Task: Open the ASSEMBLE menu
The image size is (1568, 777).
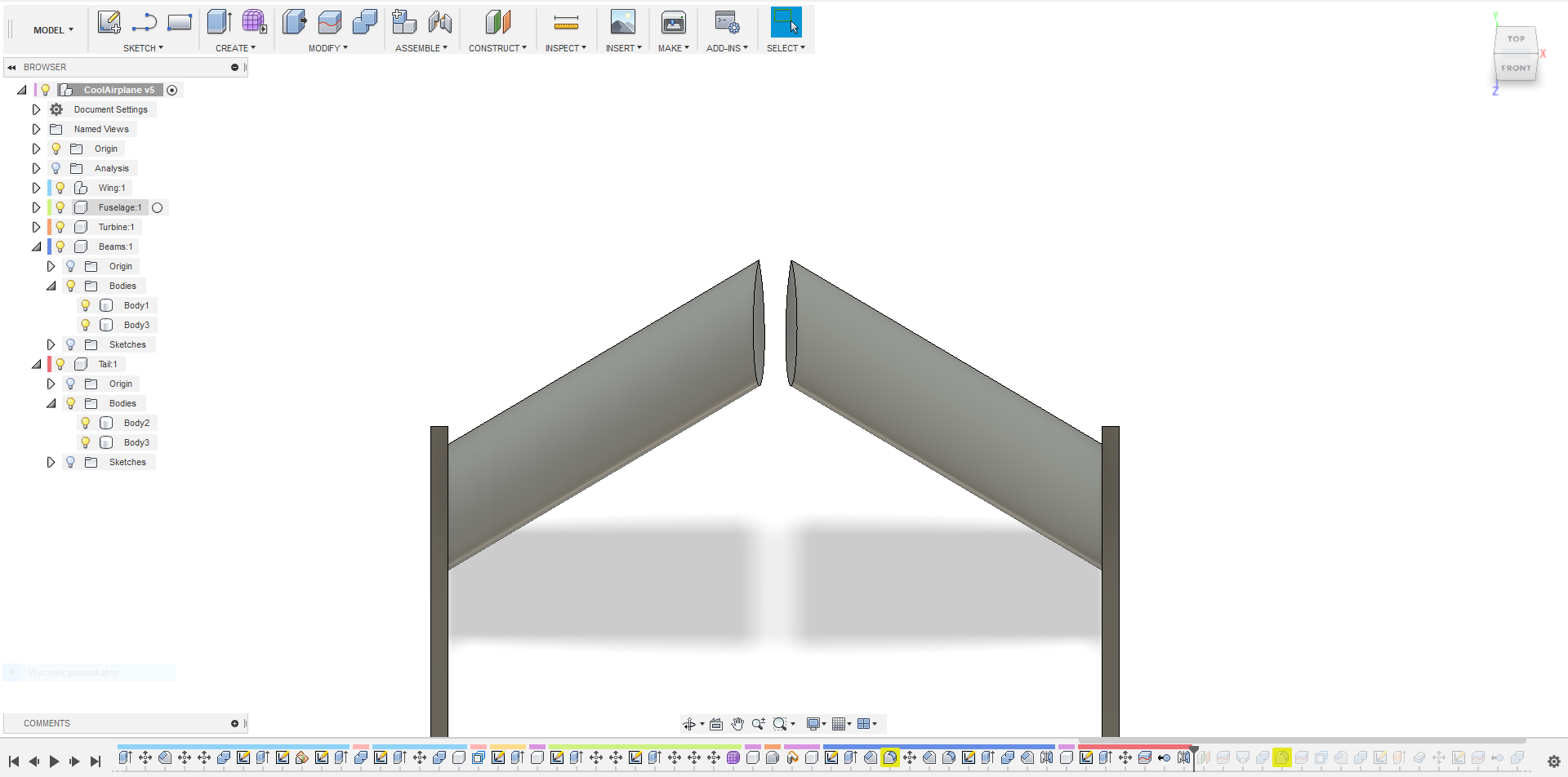Action: 421,48
